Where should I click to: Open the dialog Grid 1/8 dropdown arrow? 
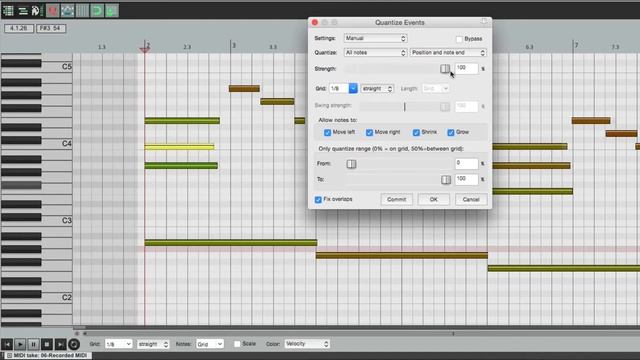click(x=353, y=88)
